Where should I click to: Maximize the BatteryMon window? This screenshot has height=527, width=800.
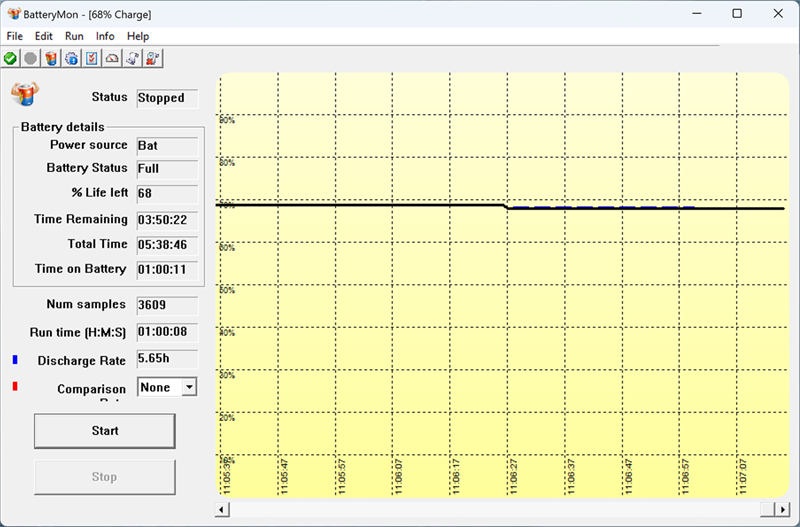coord(737,14)
